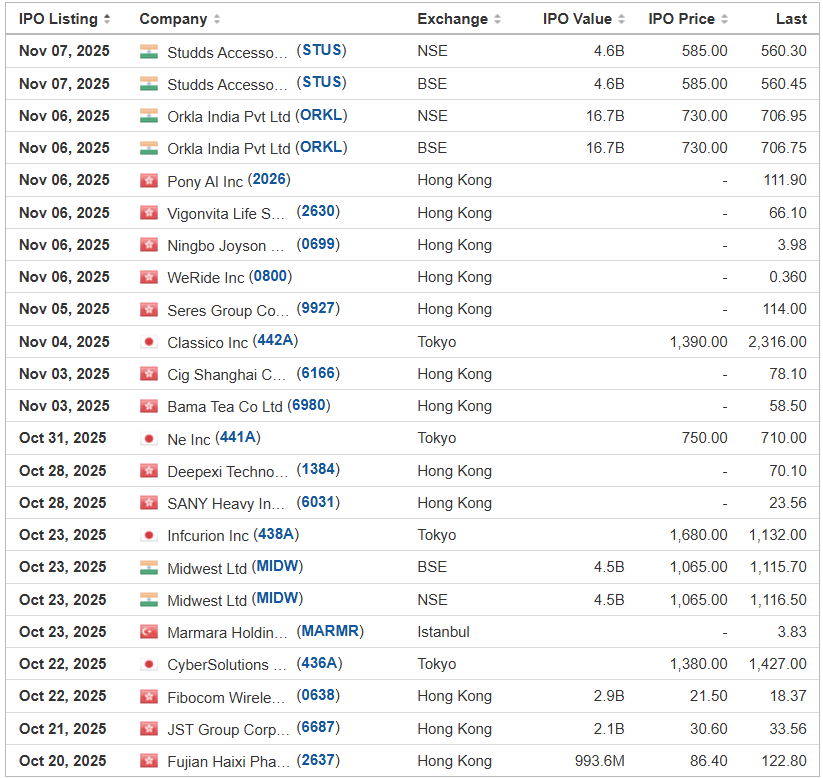Click Hong Kong flag beside Fujian Haixi
823x778 pixels.
149,761
